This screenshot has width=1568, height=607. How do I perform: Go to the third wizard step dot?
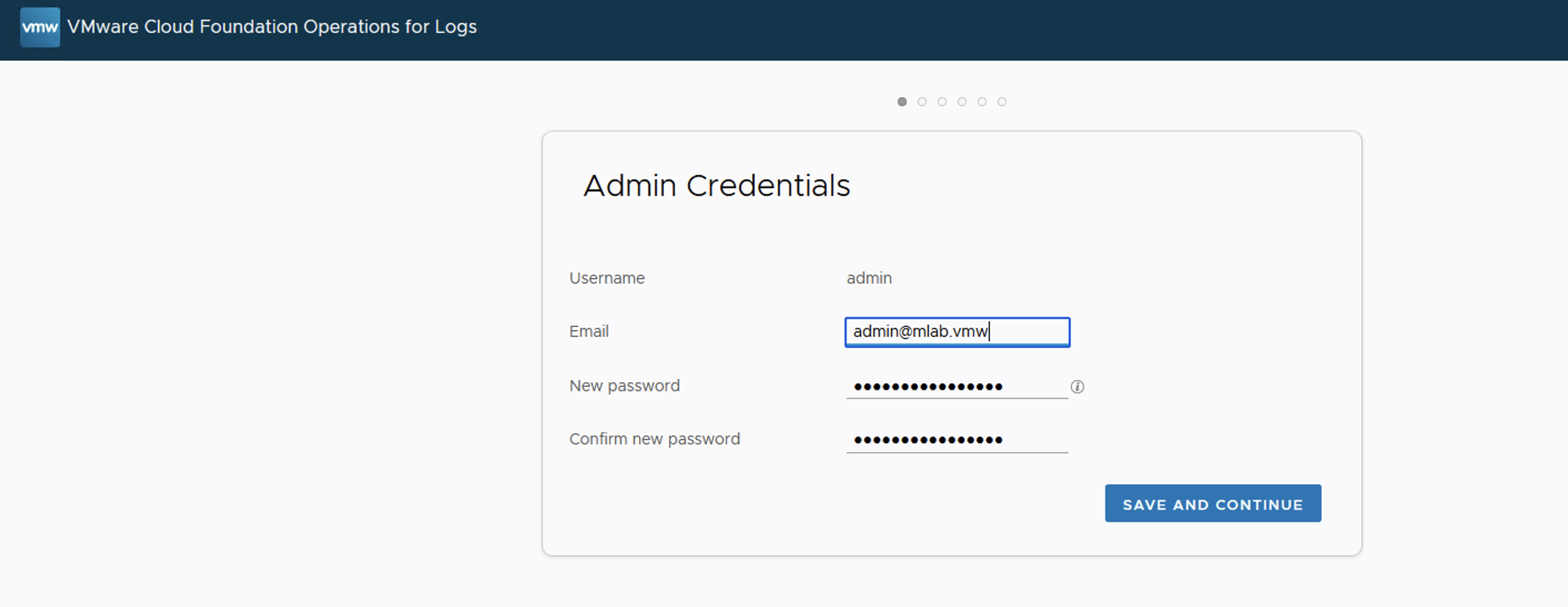(x=942, y=102)
